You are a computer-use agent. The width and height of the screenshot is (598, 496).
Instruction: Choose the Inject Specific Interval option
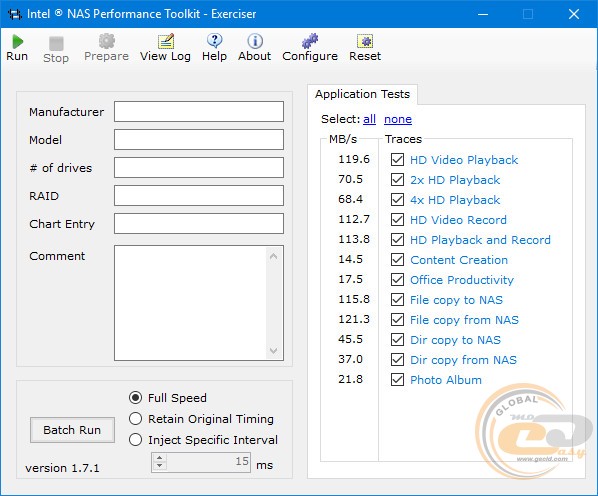[x=135, y=440]
